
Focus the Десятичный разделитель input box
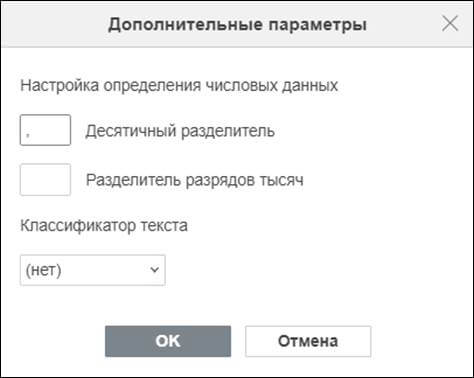[45, 130]
